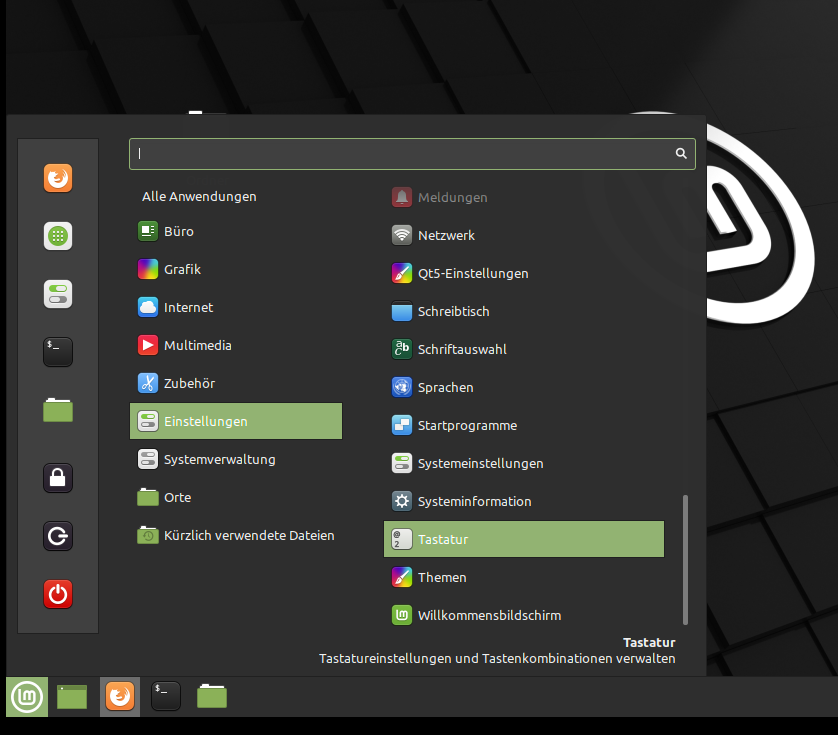Open Meldungen notifications settings
Image resolution: width=838 pixels, height=735 pixels.
point(524,197)
